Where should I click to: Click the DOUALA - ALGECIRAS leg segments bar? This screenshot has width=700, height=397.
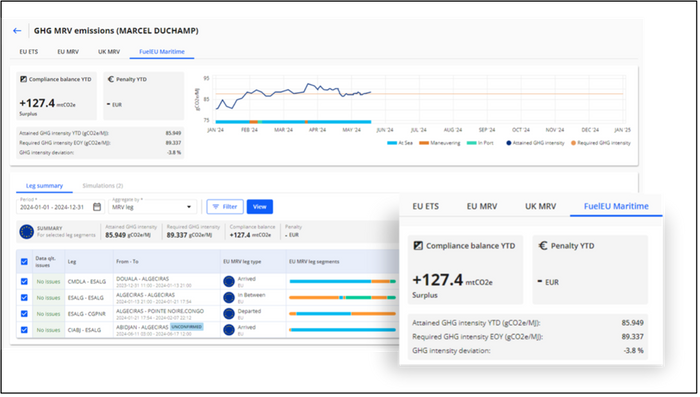342,281
